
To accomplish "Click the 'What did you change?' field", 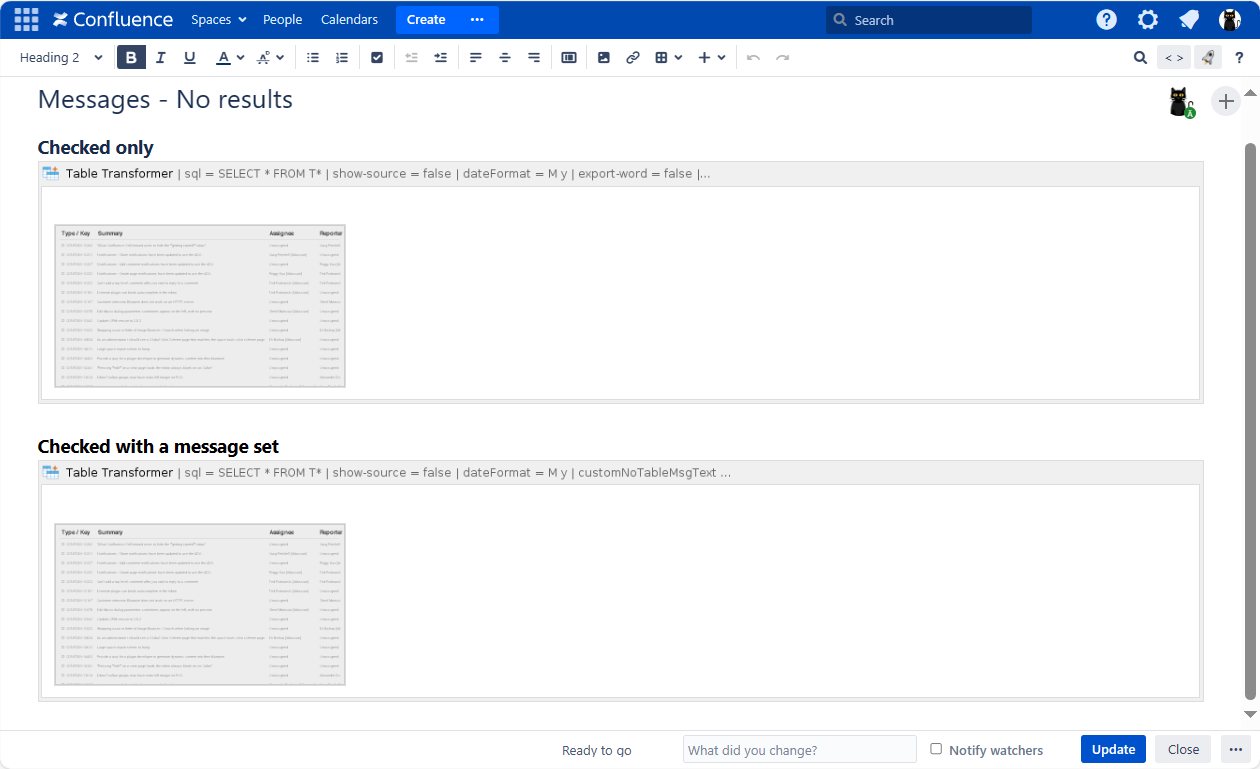I will [799, 750].
